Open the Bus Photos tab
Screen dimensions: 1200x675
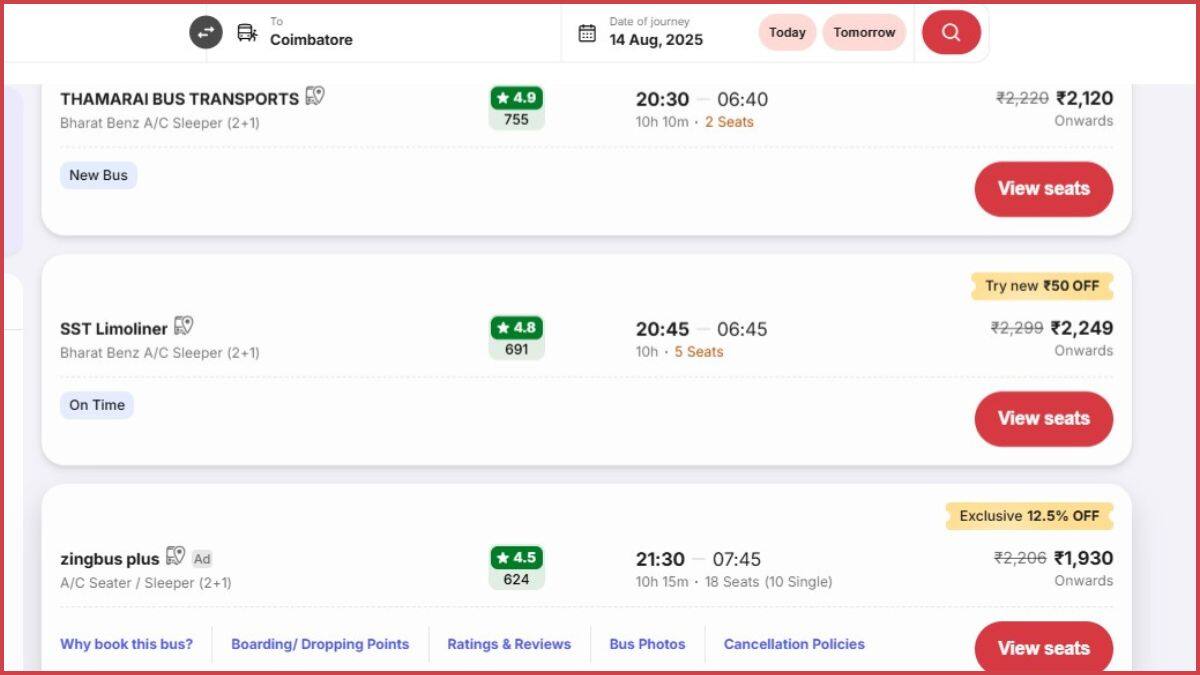point(647,644)
